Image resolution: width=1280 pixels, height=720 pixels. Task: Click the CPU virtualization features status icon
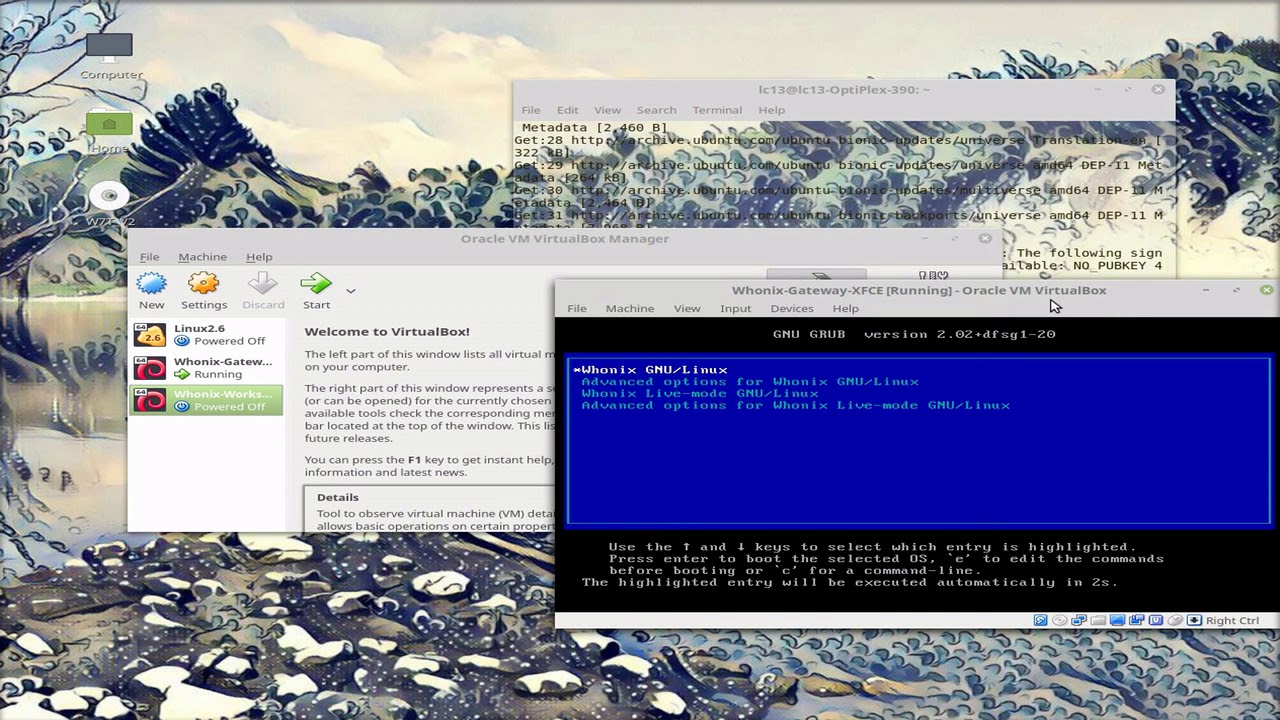point(1156,620)
